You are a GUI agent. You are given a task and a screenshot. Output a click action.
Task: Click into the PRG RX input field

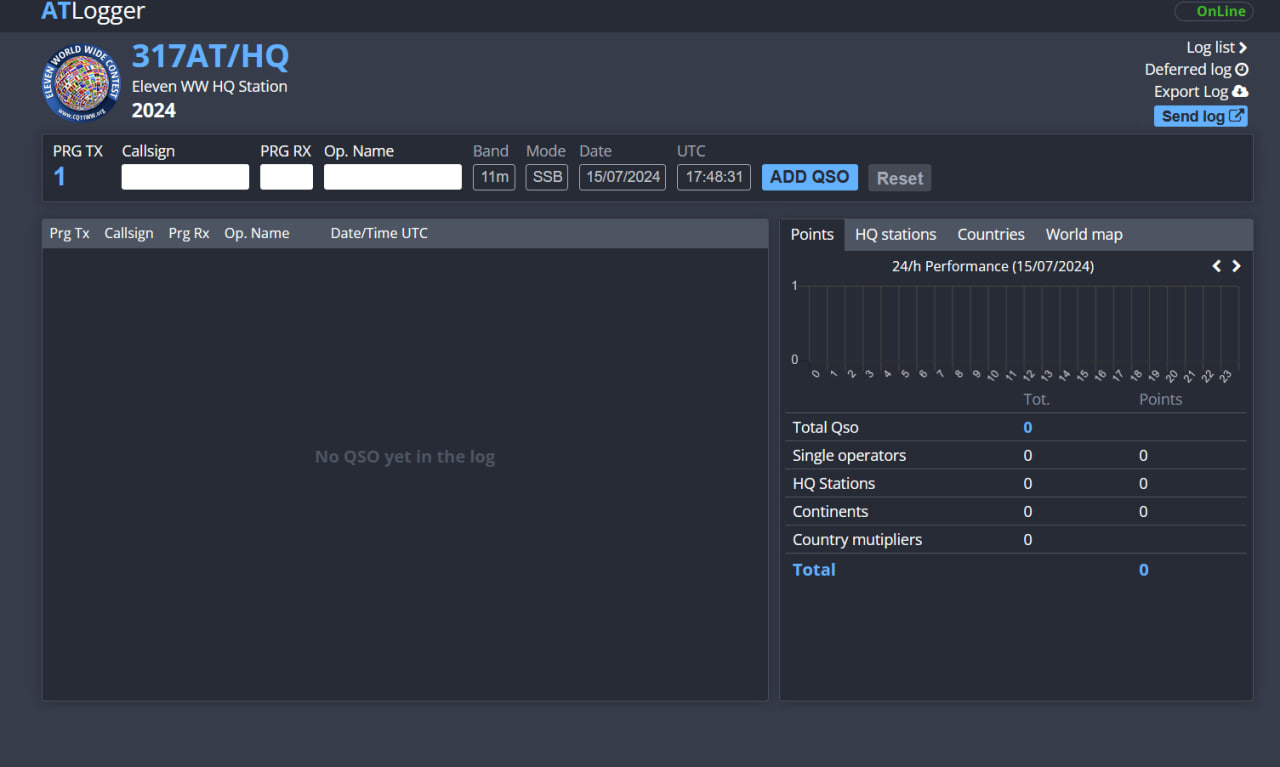(286, 177)
